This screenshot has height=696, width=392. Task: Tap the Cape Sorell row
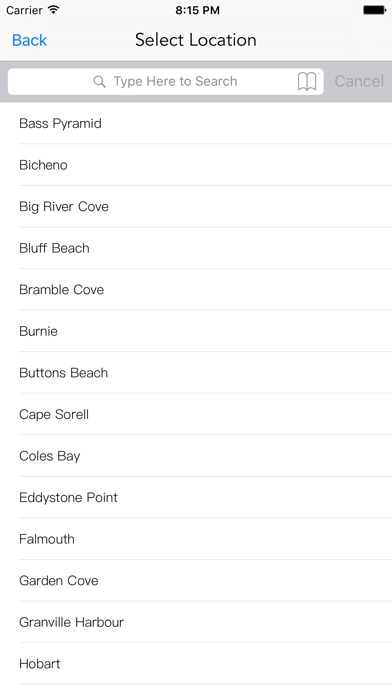(196, 414)
